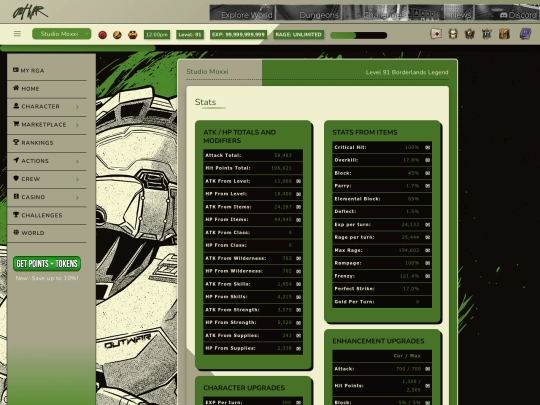Image resolution: width=540 pixels, height=405 pixels.
Task: Click info icon next to Frenzy
Action: pyautogui.click(x=427, y=276)
